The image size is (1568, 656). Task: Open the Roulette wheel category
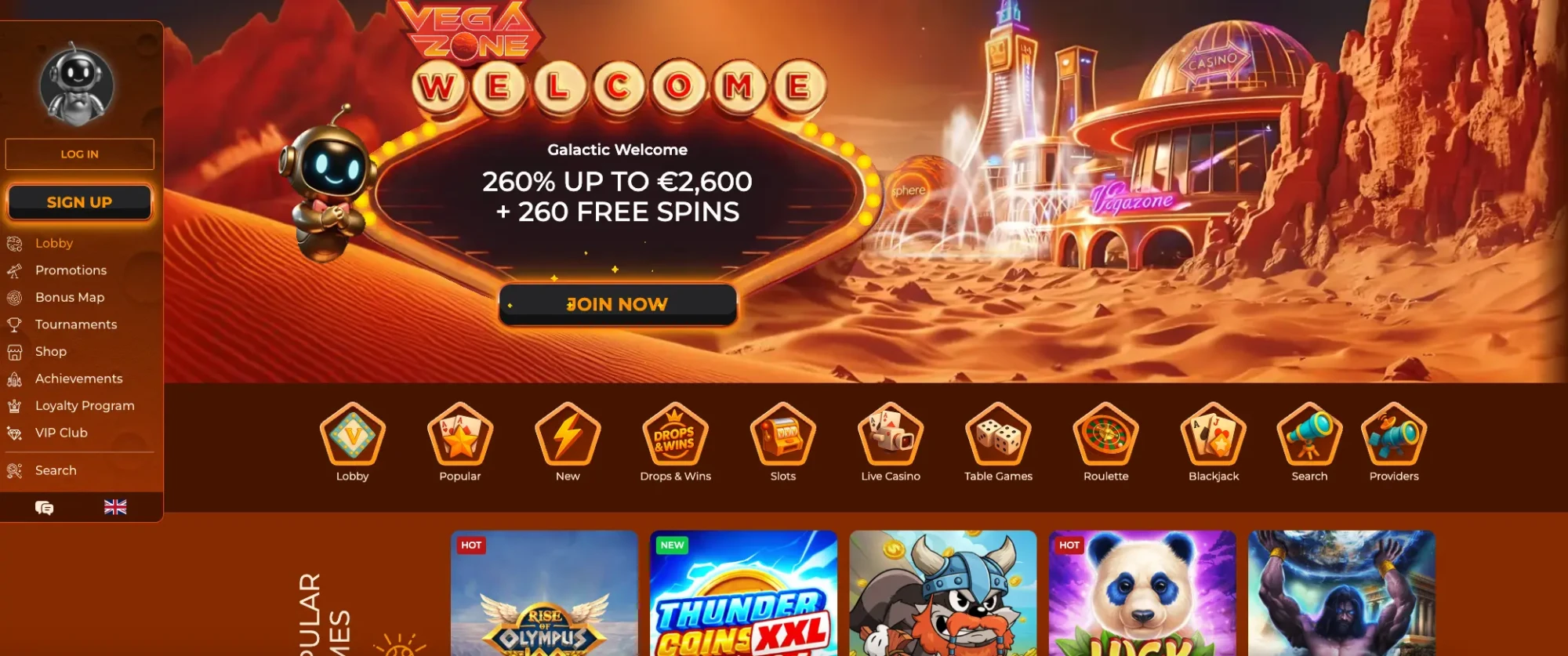click(x=1105, y=434)
